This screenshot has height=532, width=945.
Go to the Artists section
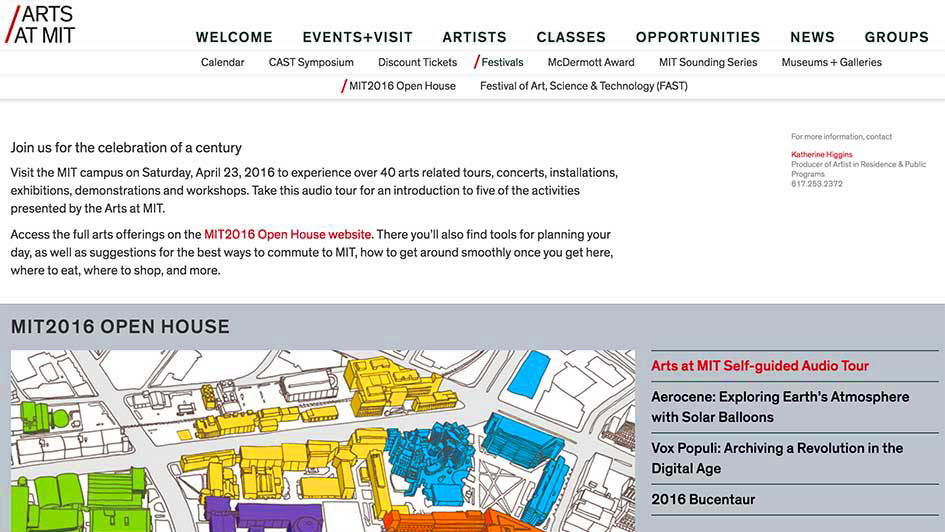tap(474, 37)
